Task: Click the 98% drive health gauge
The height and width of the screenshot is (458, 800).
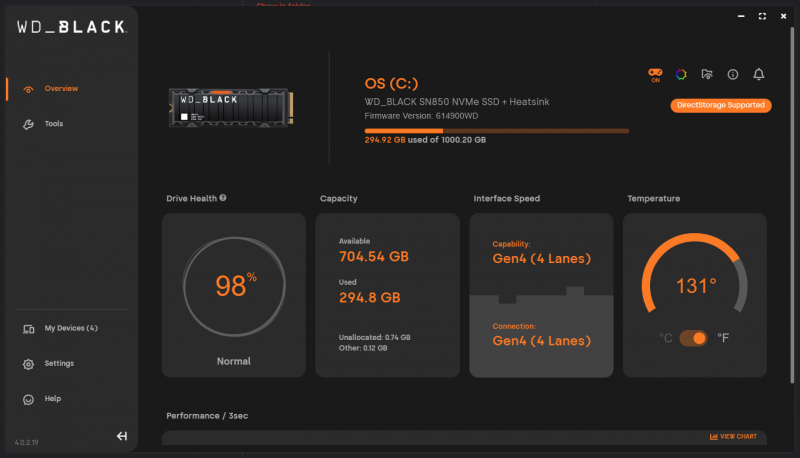Action: [x=234, y=286]
